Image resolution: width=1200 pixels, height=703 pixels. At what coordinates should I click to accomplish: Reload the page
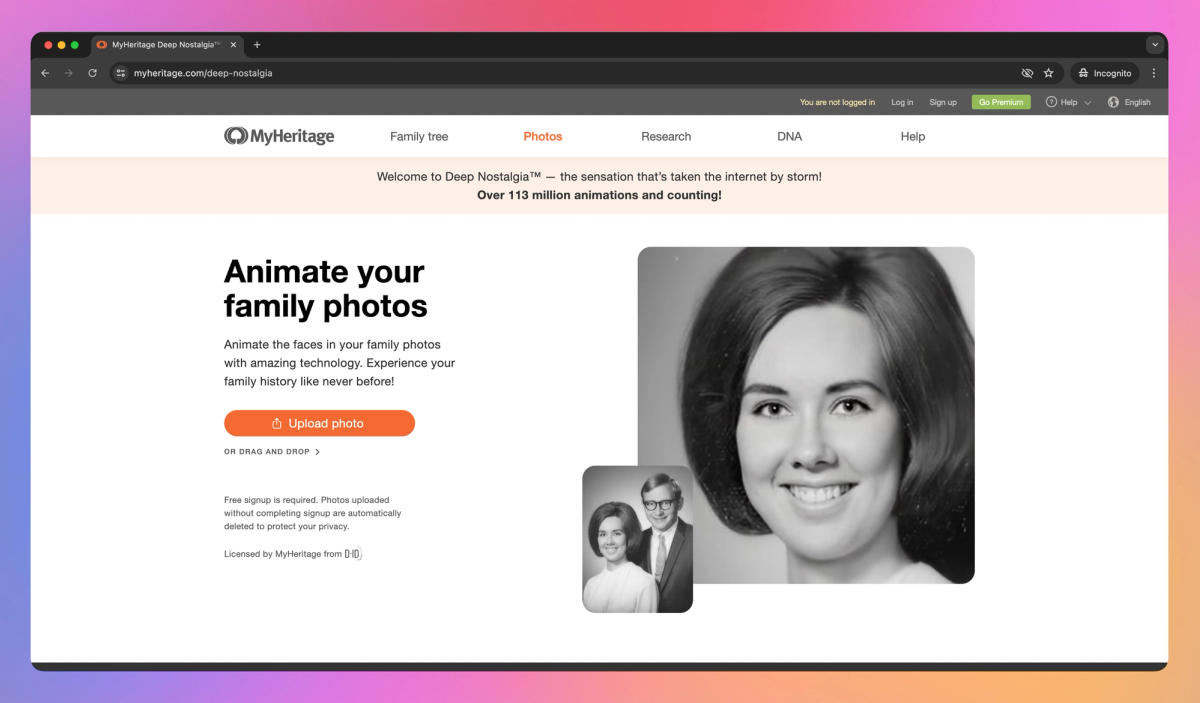pyautogui.click(x=93, y=73)
